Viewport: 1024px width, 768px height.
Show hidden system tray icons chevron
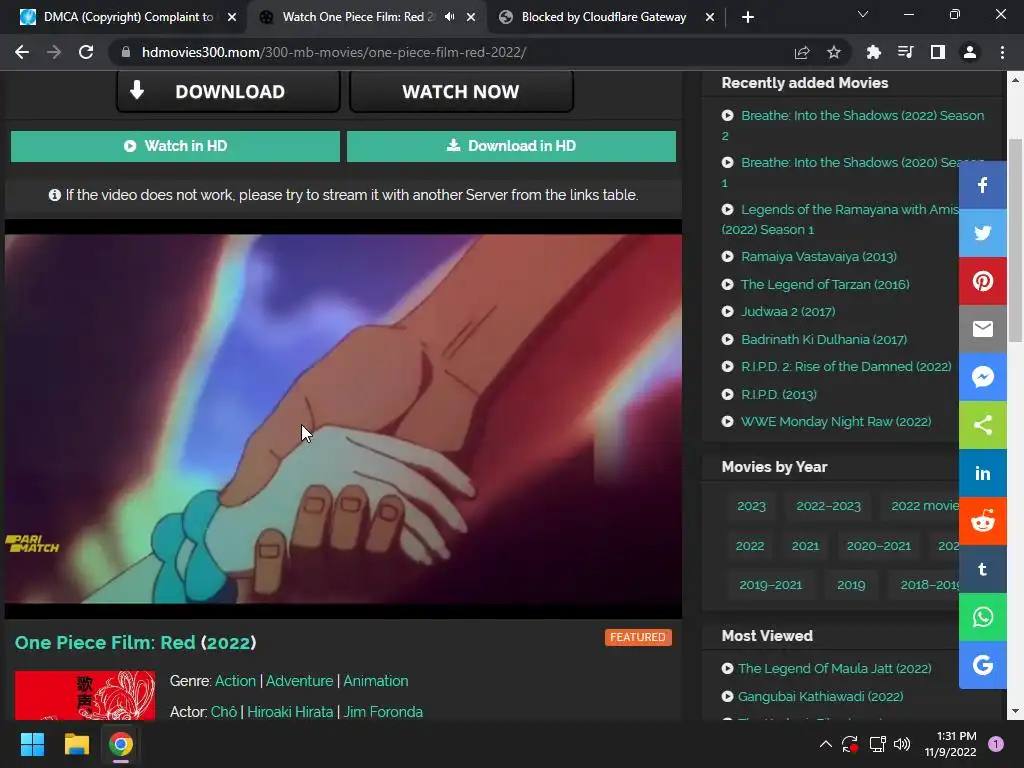click(x=825, y=744)
